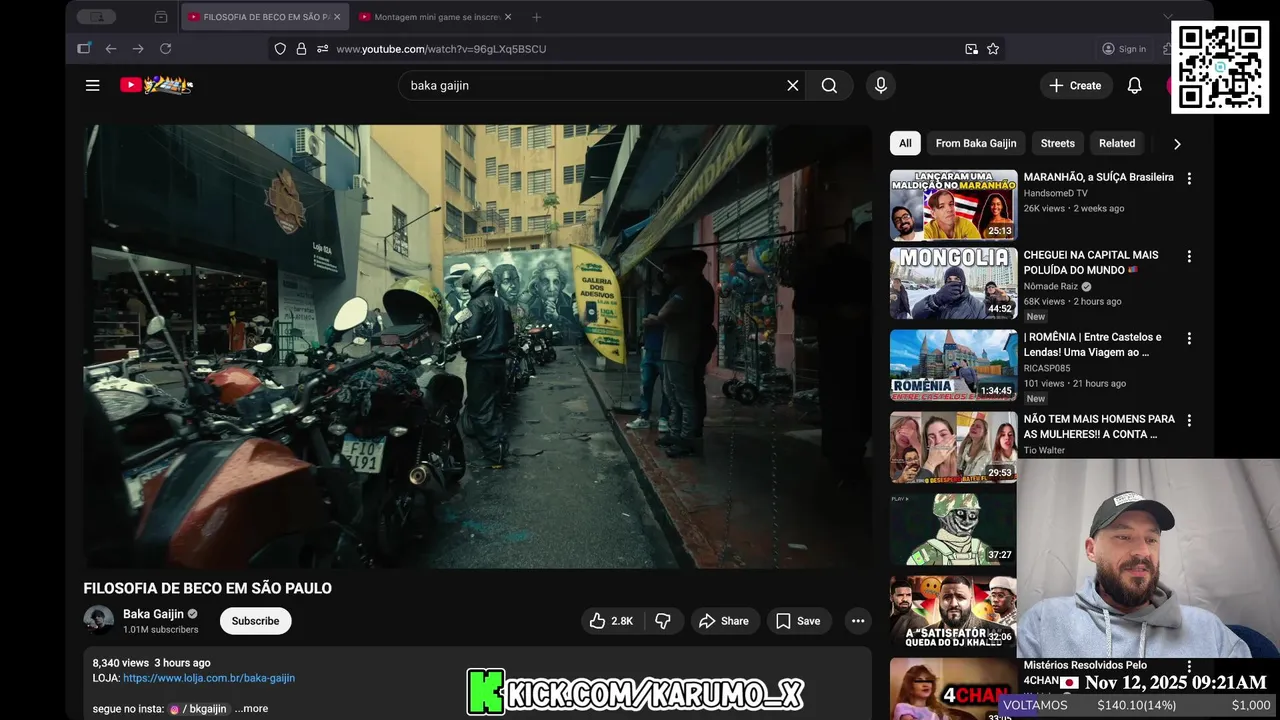Click the Share button
This screenshot has width=1280, height=720.
tap(724, 621)
